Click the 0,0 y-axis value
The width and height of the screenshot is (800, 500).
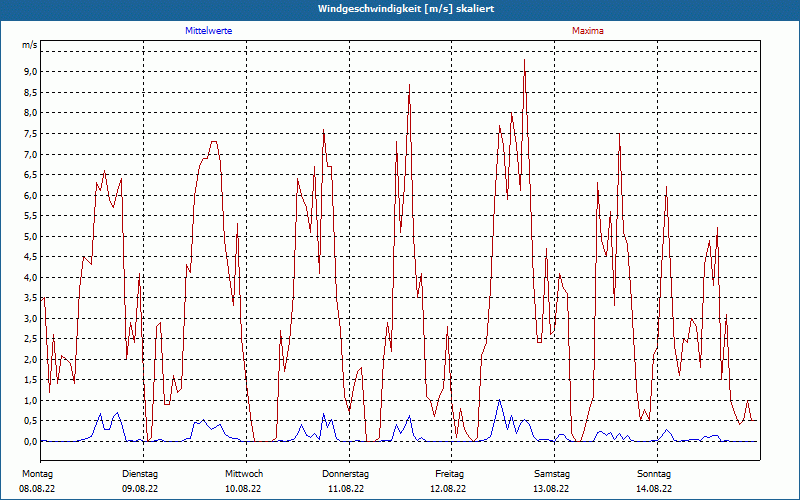click(x=31, y=441)
